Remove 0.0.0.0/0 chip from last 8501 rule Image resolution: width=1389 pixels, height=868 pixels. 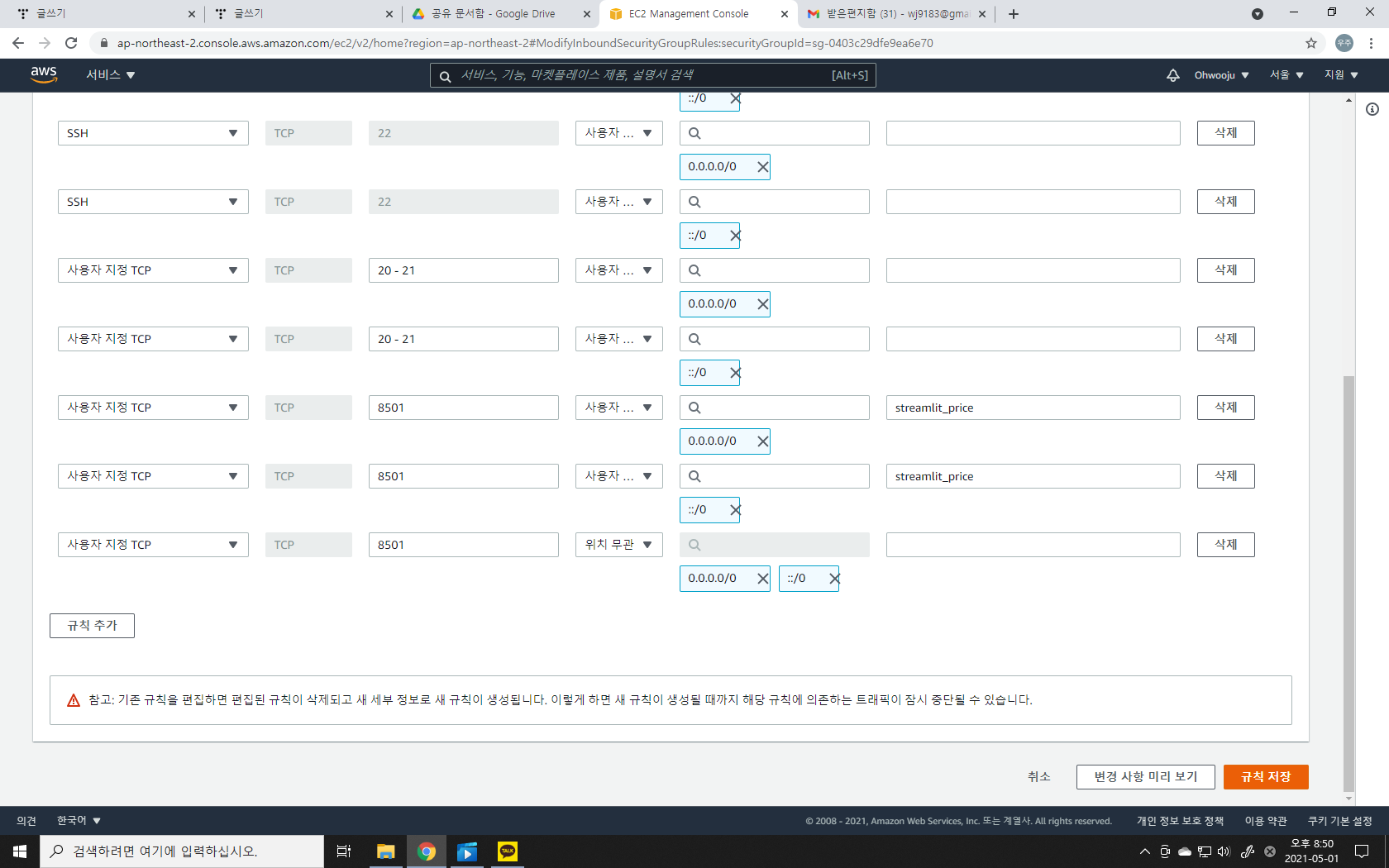[x=763, y=579]
